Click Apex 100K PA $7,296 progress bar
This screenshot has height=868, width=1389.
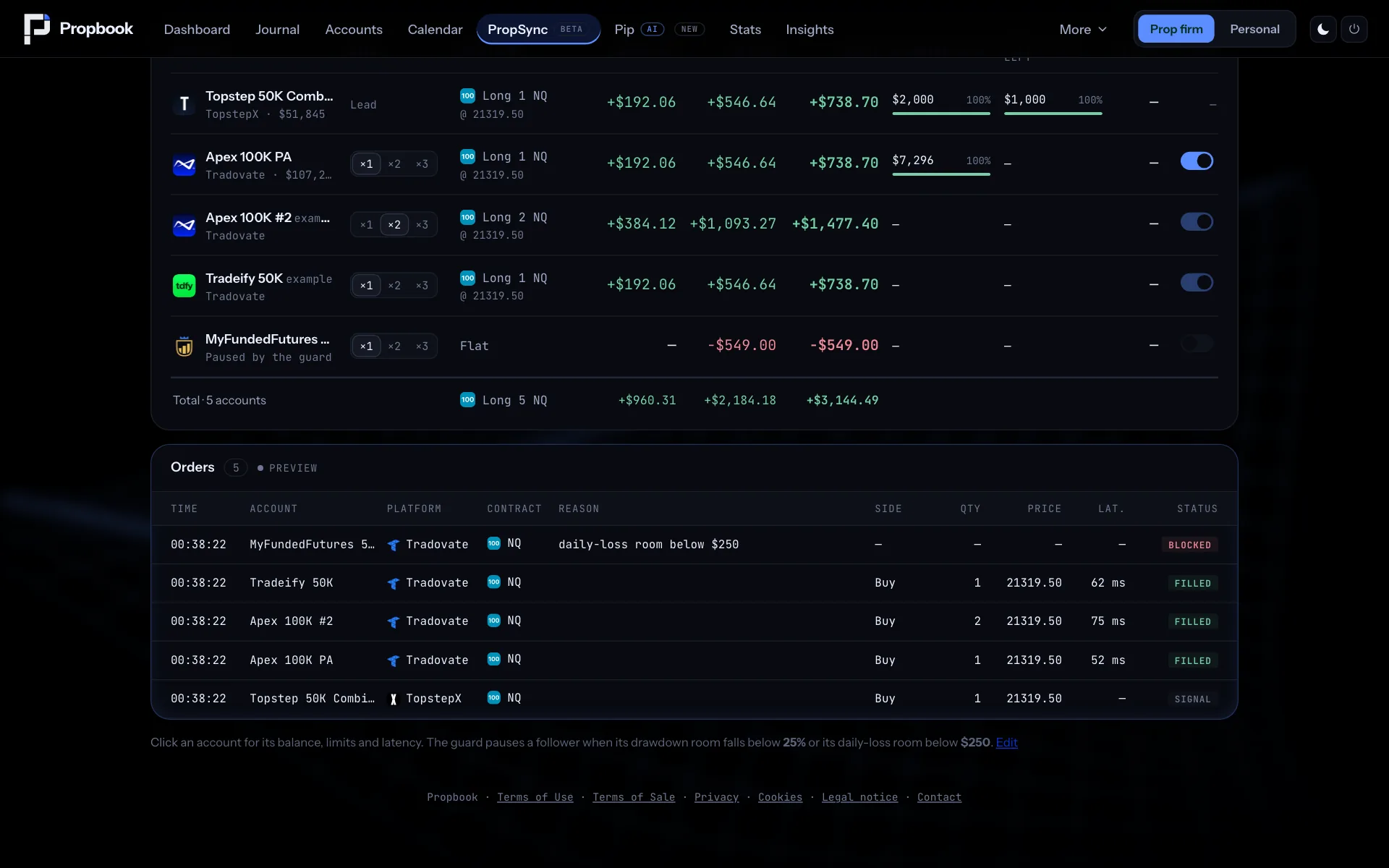(941, 174)
